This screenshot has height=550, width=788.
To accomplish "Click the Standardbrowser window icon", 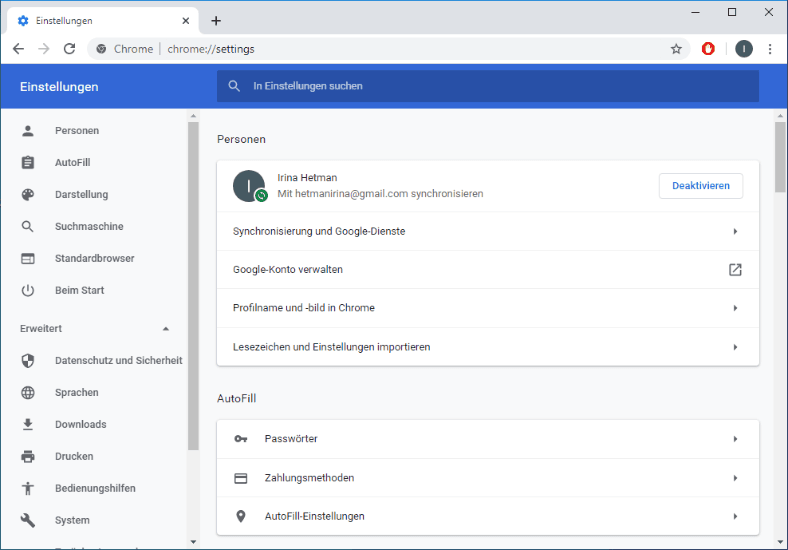I will (x=28, y=258).
